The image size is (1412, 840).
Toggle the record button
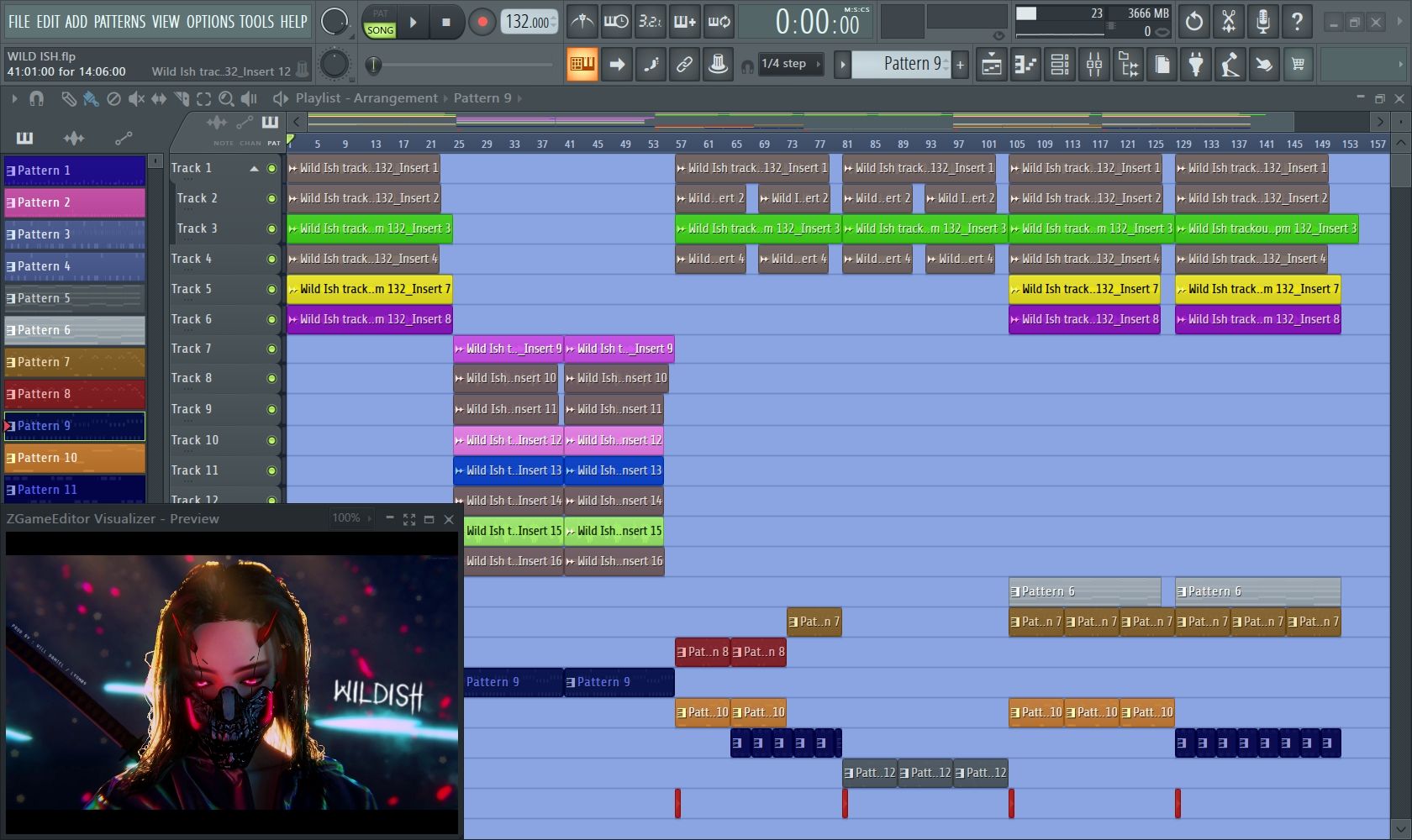(482, 23)
